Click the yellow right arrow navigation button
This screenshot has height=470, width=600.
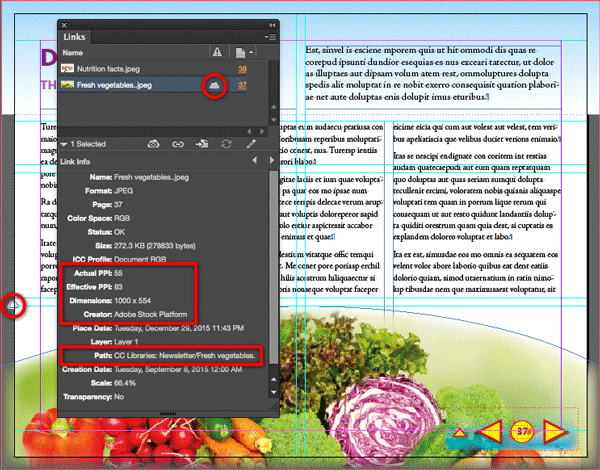(555, 432)
